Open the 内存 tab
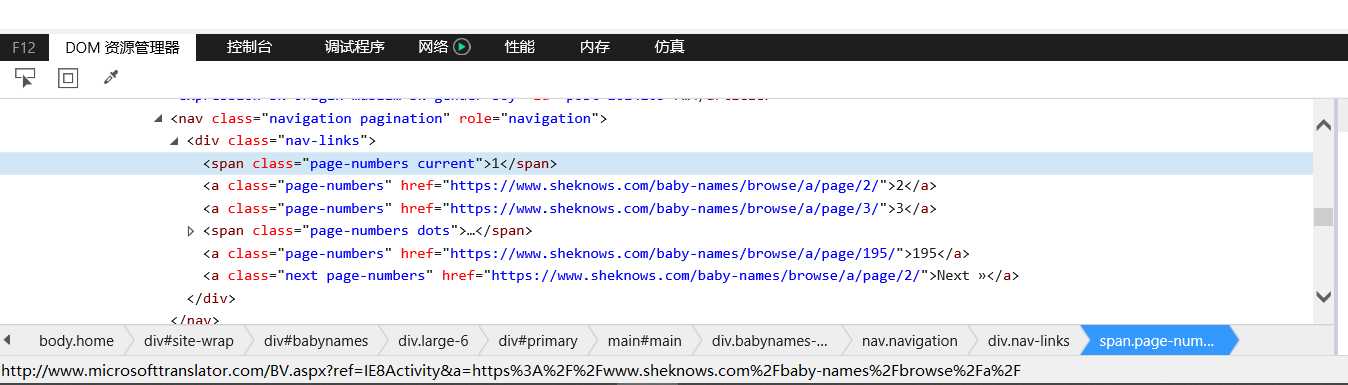This screenshot has height=385, width=1348. pos(595,47)
